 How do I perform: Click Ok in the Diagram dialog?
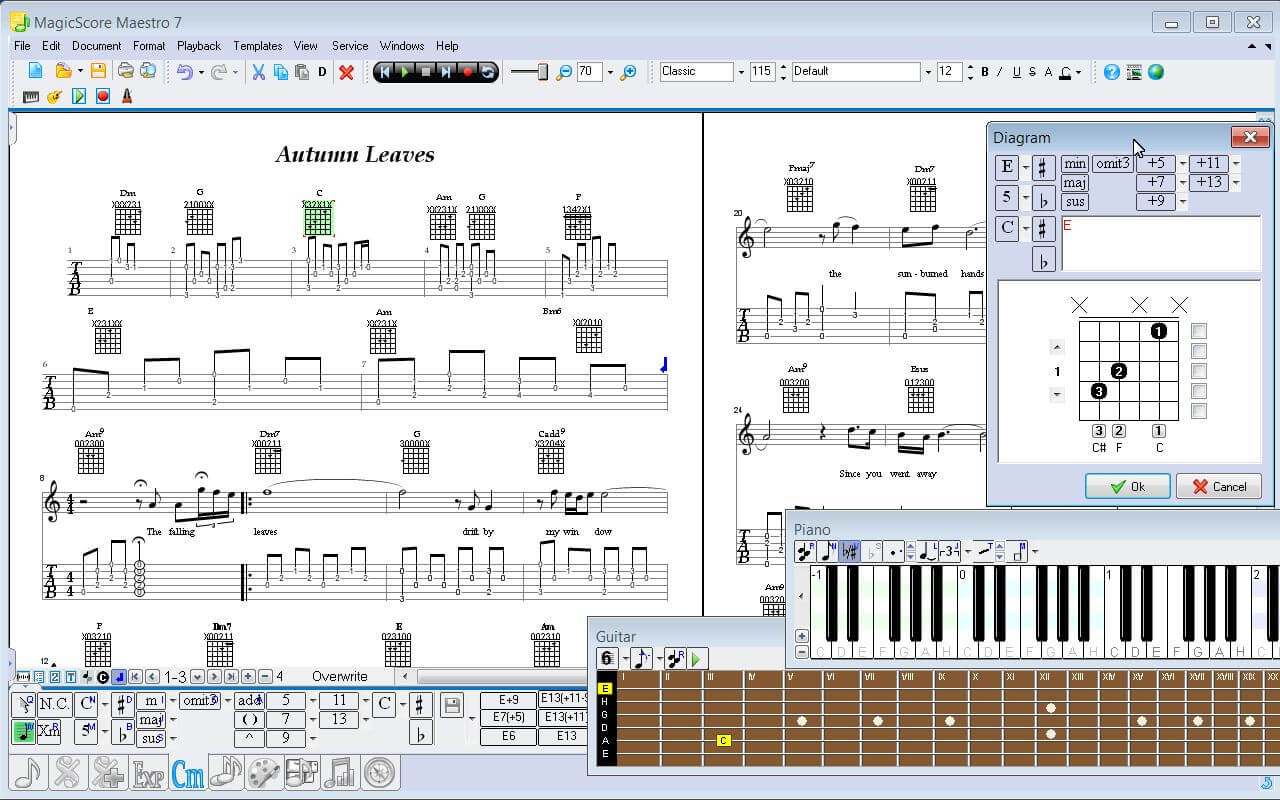(x=1128, y=487)
